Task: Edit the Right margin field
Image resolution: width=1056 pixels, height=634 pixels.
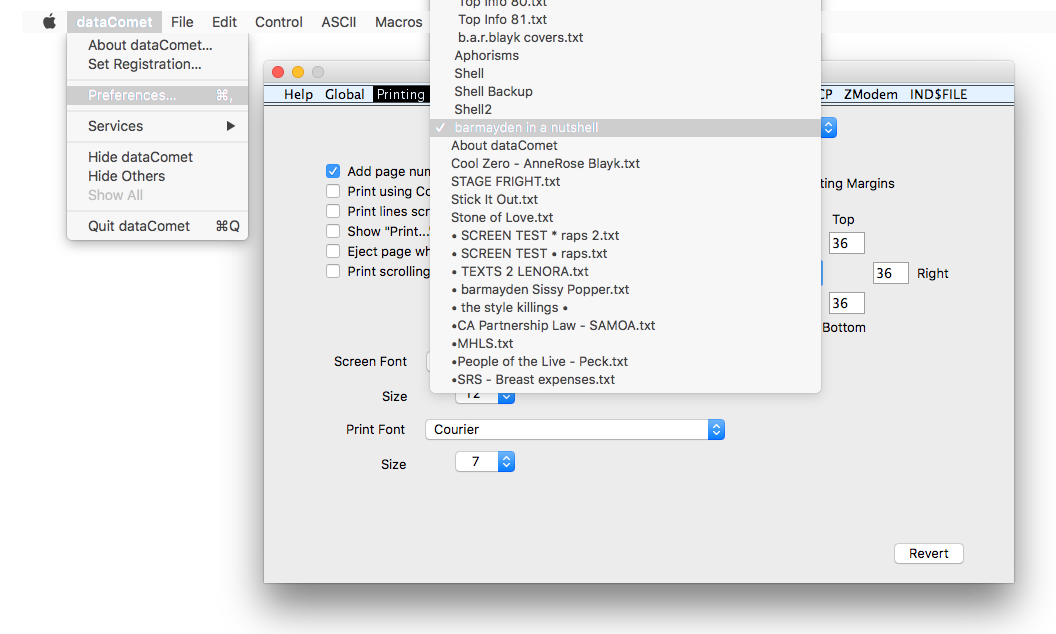Action: click(890, 273)
